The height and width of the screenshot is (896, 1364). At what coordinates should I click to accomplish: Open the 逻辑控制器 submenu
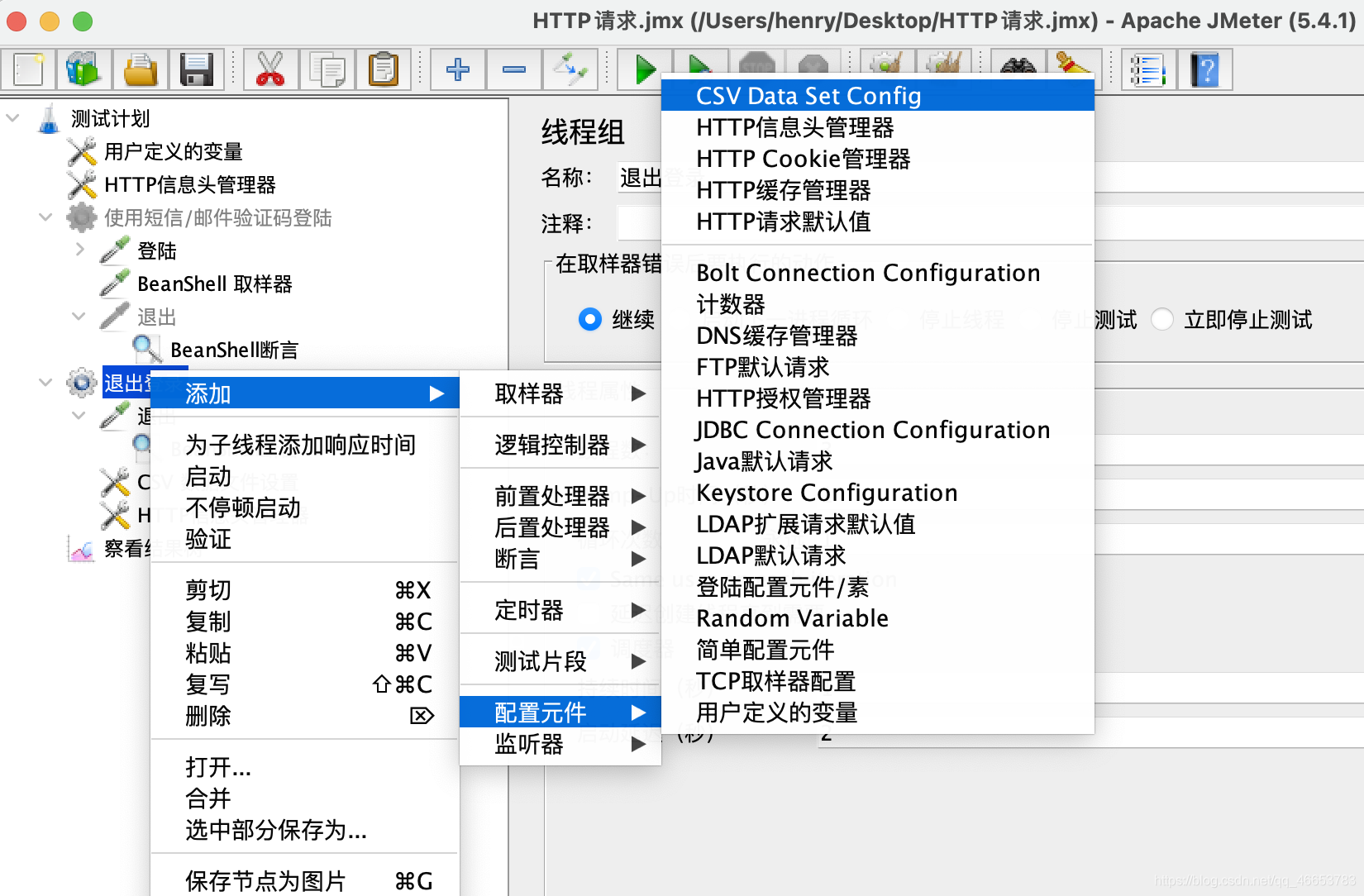[560, 445]
